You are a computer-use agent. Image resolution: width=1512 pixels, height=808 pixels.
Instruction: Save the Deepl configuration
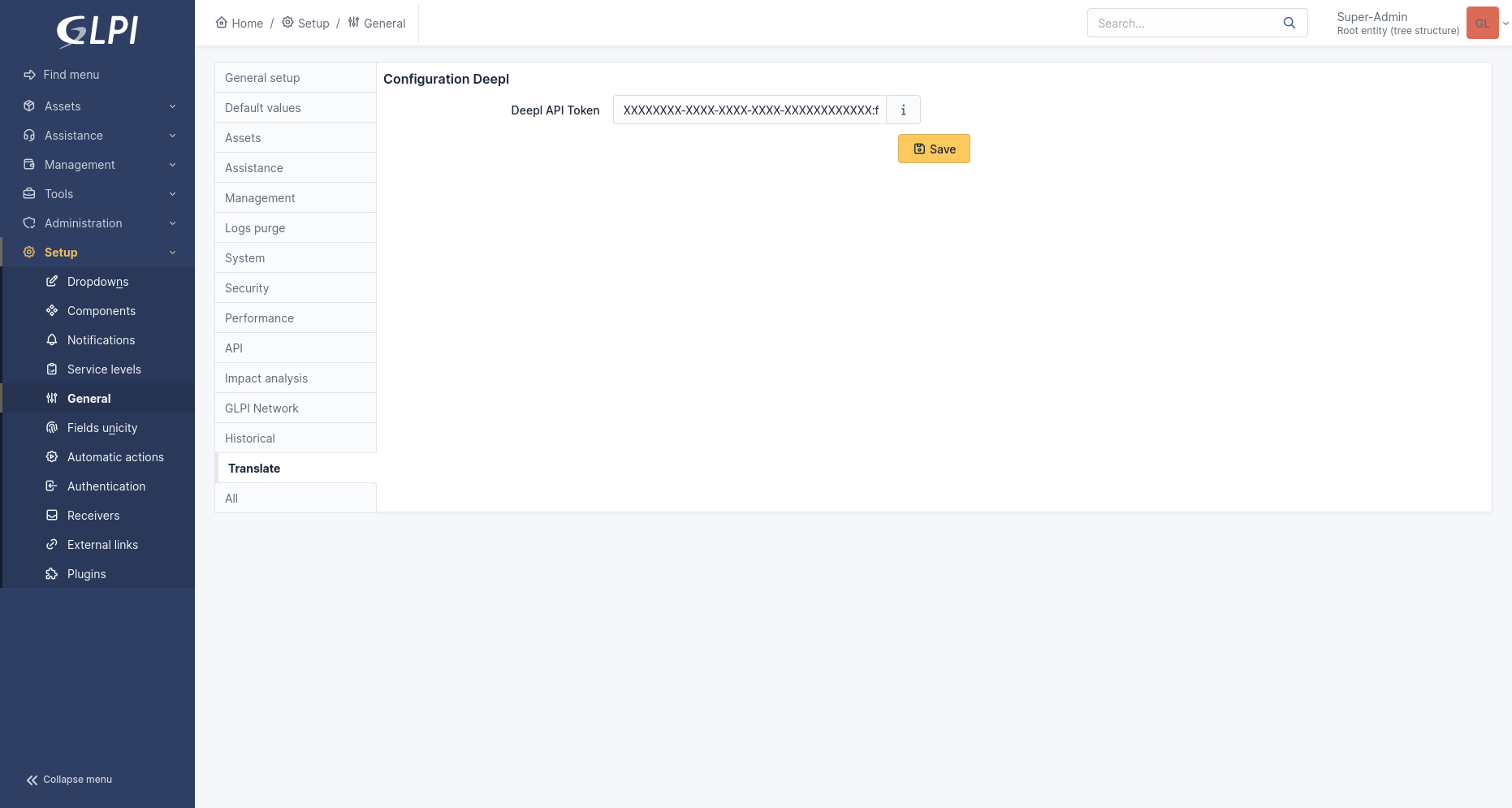(934, 149)
